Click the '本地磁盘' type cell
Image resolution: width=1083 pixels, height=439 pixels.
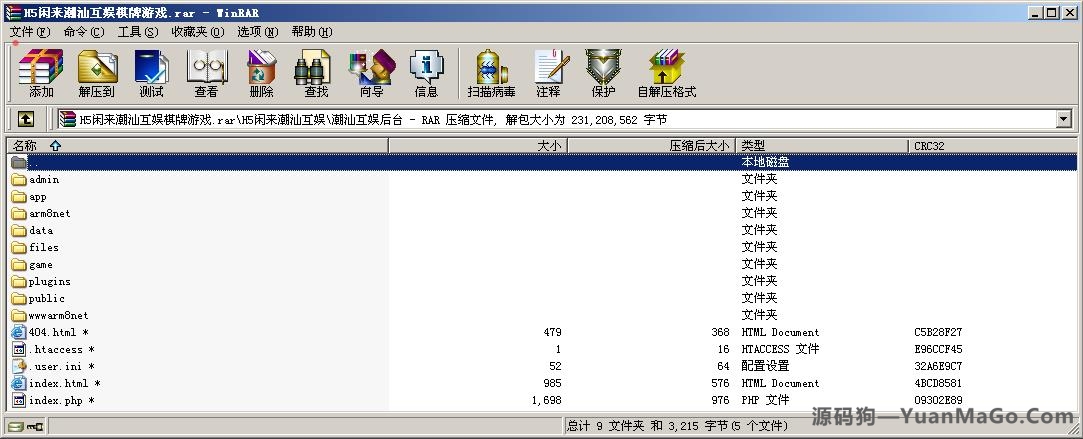[765, 162]
